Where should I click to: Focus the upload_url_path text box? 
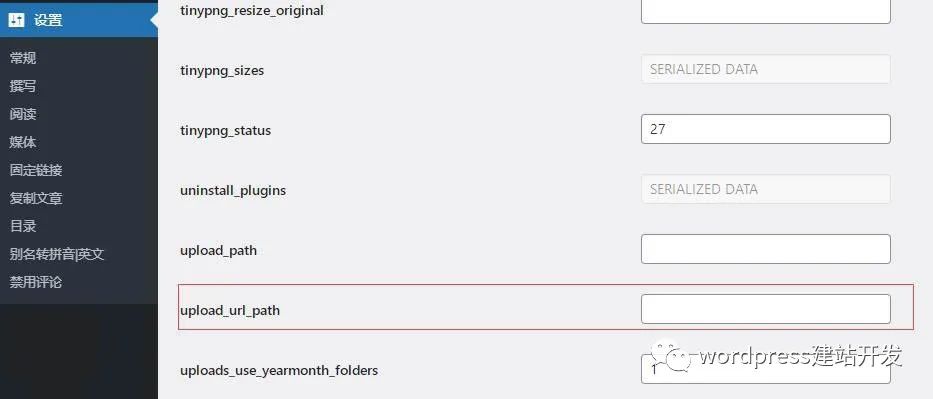pos(766,309)
